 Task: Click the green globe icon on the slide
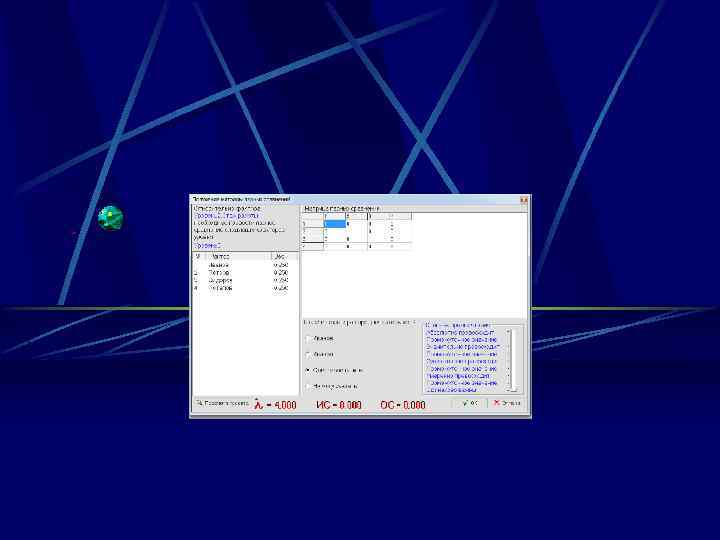pyautogui.click(x=111, y=218)
